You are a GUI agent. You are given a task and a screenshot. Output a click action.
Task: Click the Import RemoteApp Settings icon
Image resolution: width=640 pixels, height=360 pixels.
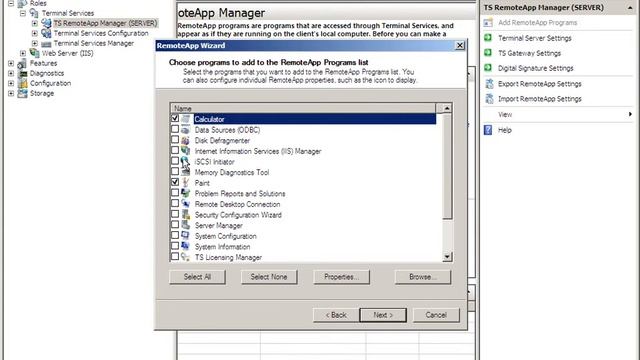click(489, 99)
